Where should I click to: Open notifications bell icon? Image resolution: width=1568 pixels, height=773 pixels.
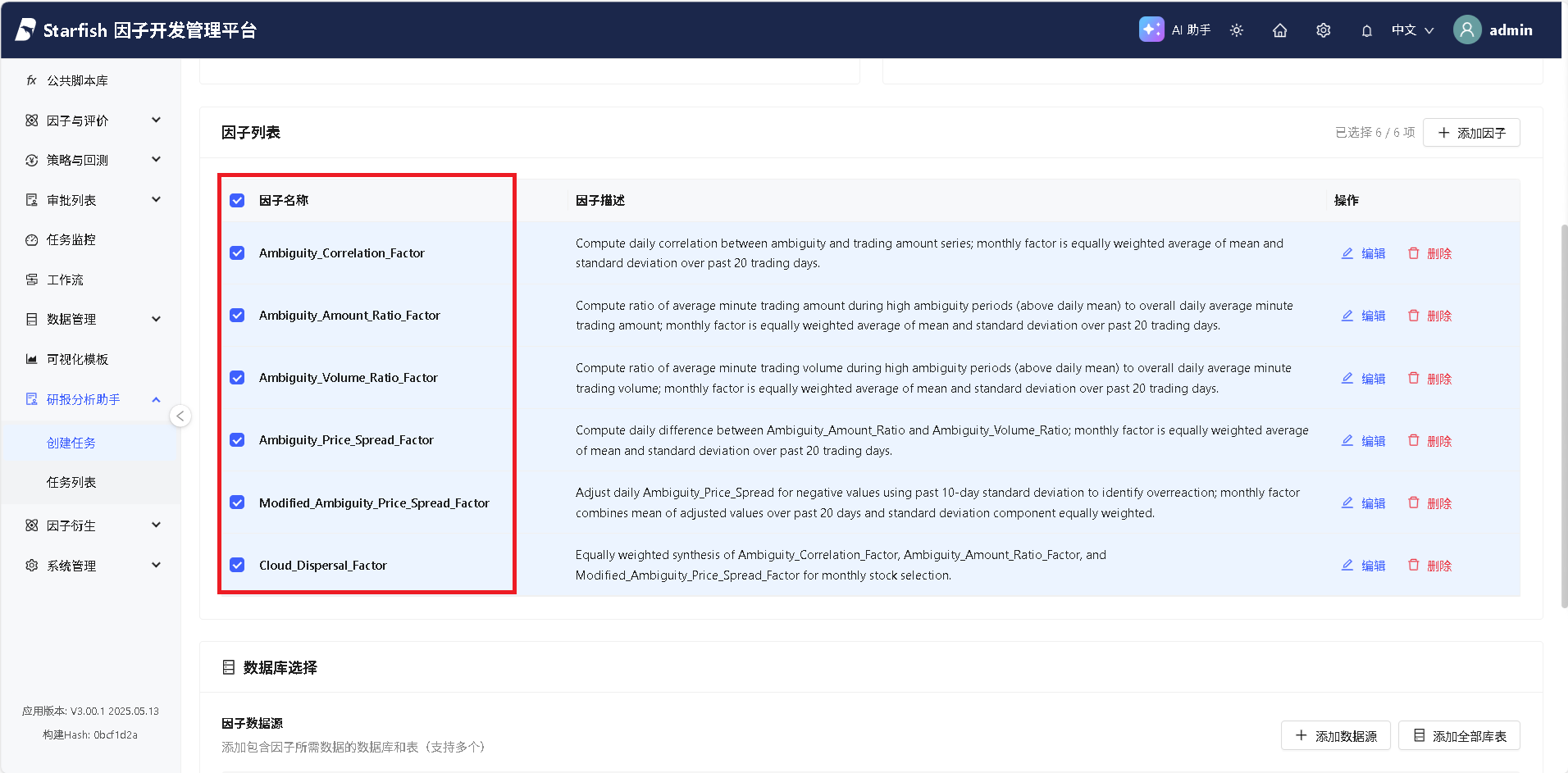tap(1367, 30)
